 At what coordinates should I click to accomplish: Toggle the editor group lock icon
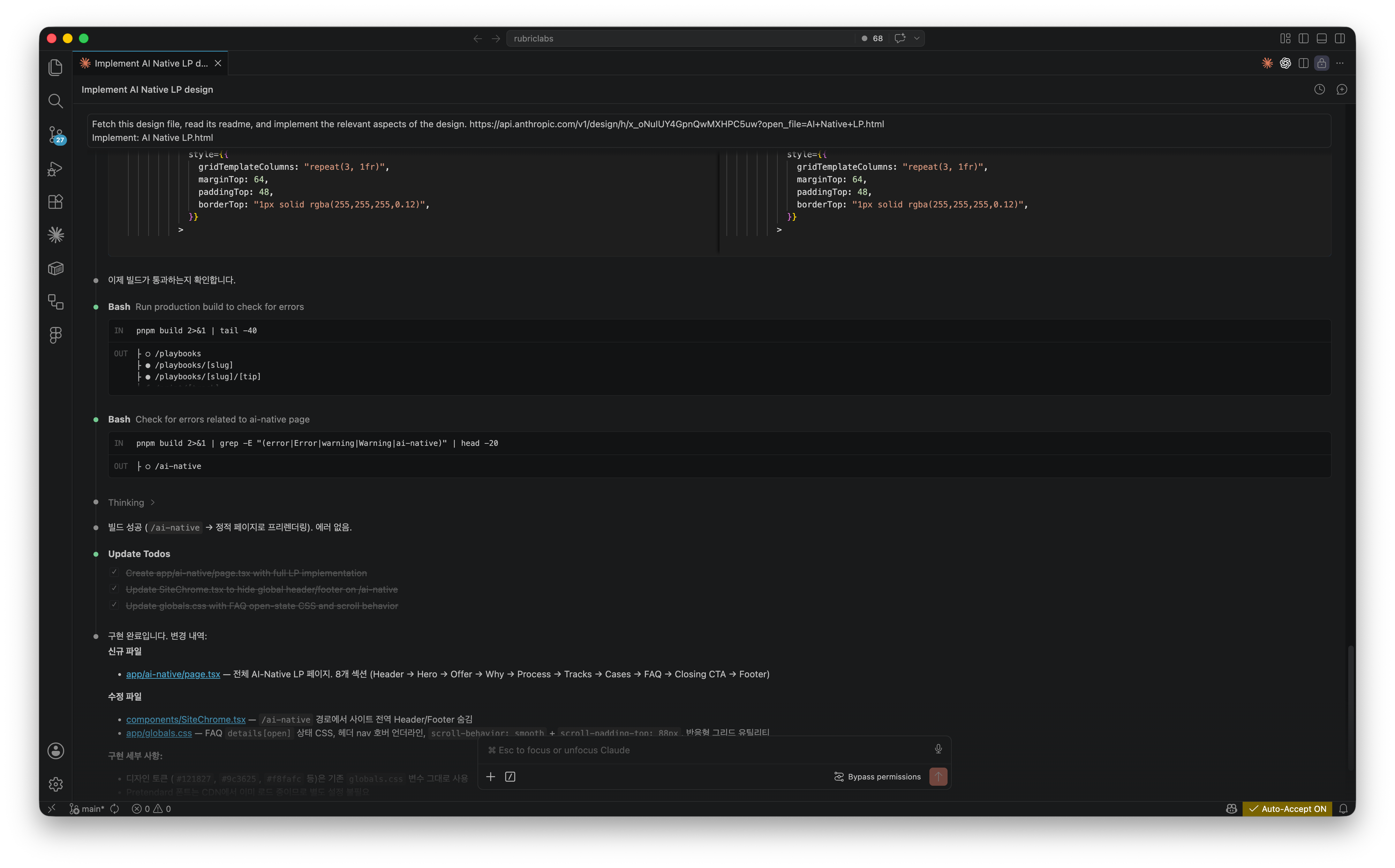(x=1321, y=63)
